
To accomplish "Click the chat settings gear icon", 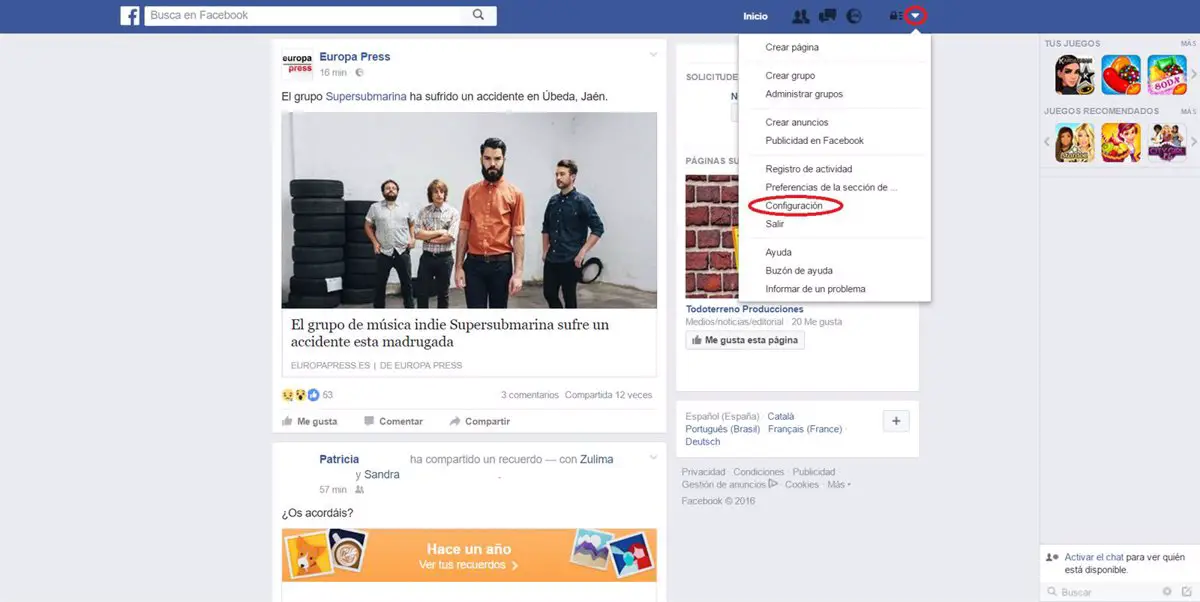I will click(x=1167, y=592).
